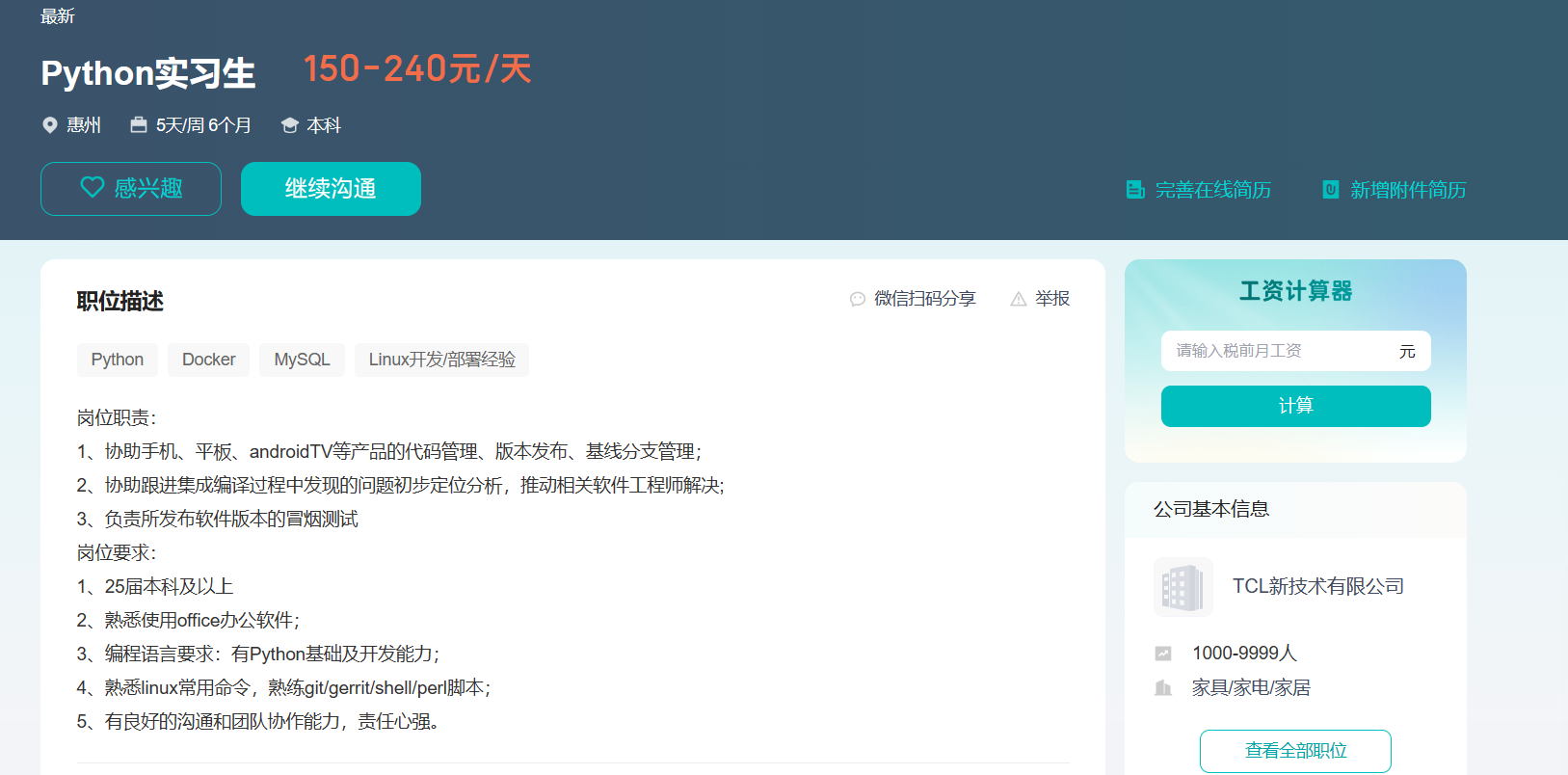Viewport: 1568px width, 775px height.
Task: Click the 岗位要求 label
Action: 117,552
